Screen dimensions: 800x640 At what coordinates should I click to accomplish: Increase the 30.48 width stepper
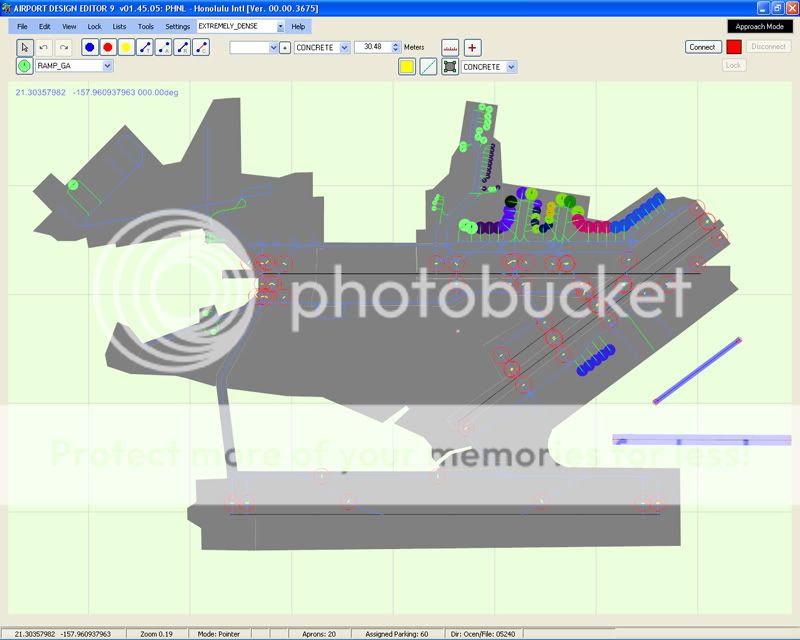[x=396, y=44]
